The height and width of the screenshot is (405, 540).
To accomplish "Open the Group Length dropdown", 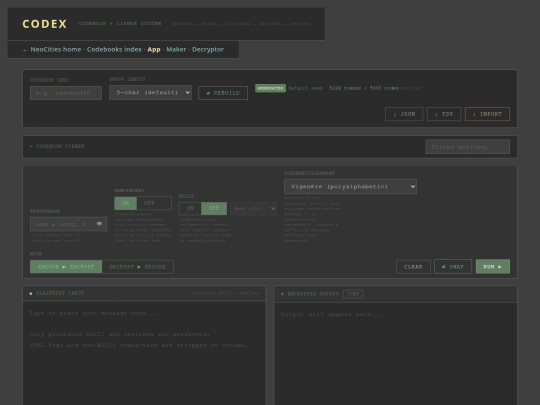I will pos(150,92).
